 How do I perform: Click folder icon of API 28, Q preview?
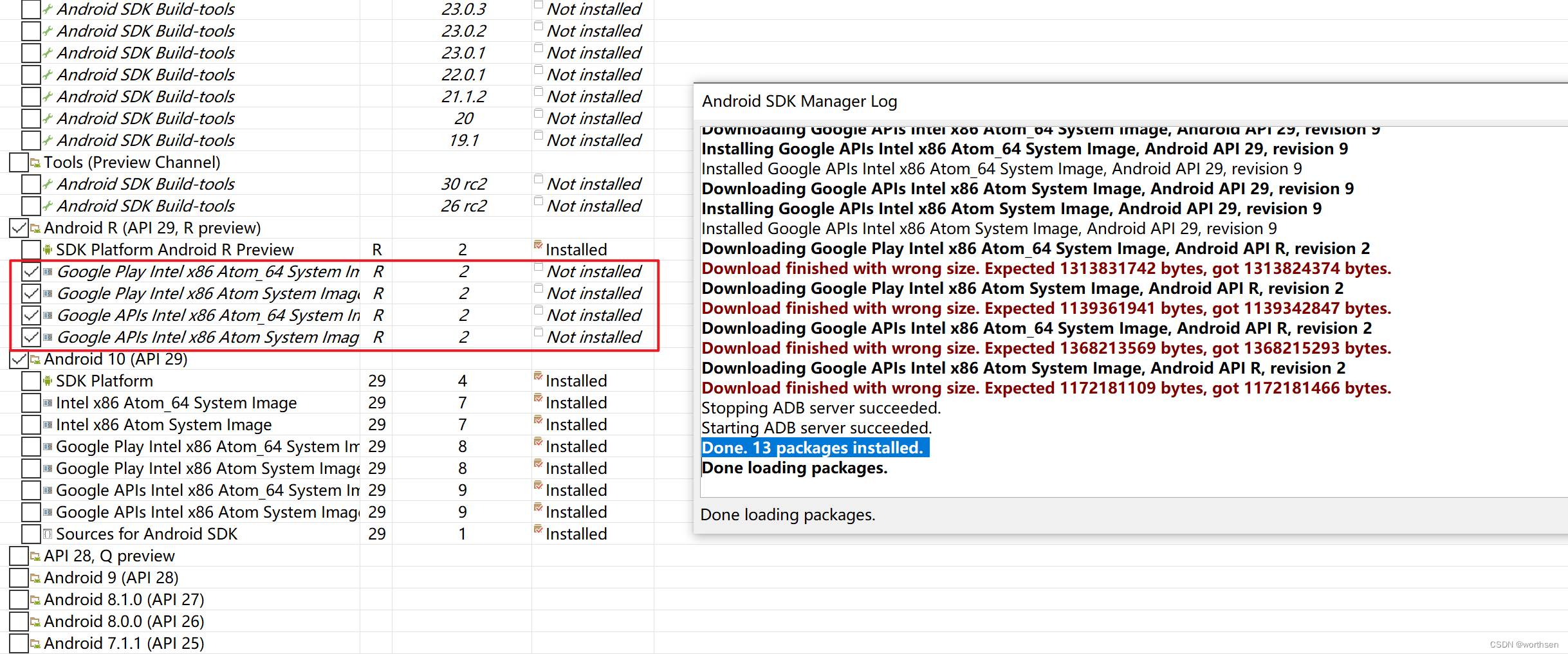coord(35,556)
